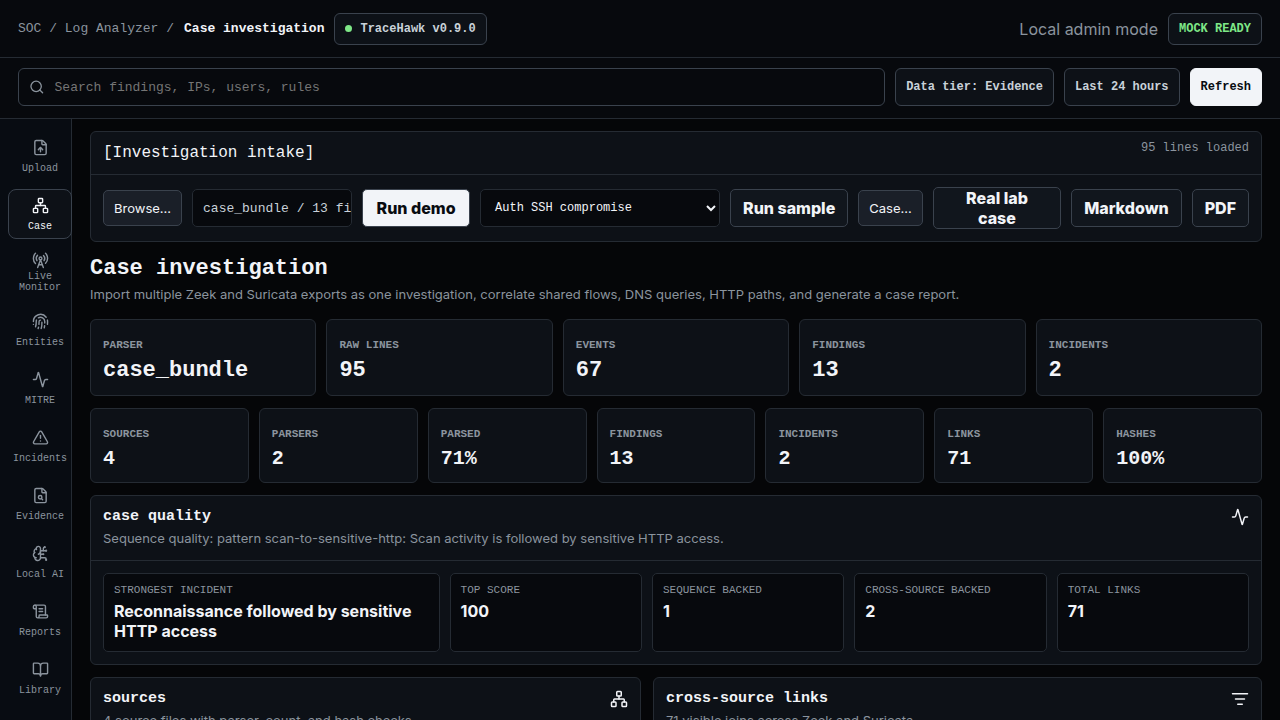Open the Last 24 hours range selector

tap(1121, 87)
